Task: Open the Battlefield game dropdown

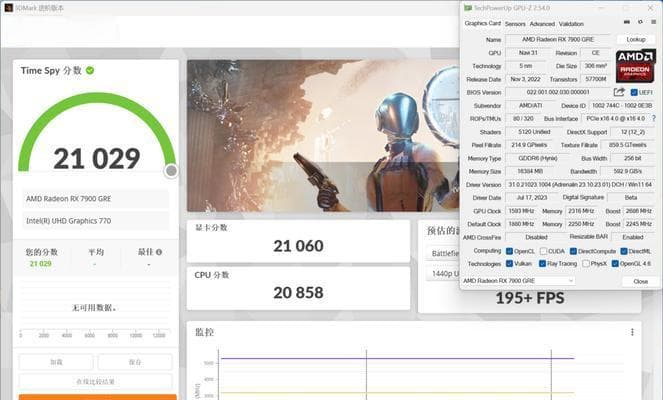Action: (443, 253)
